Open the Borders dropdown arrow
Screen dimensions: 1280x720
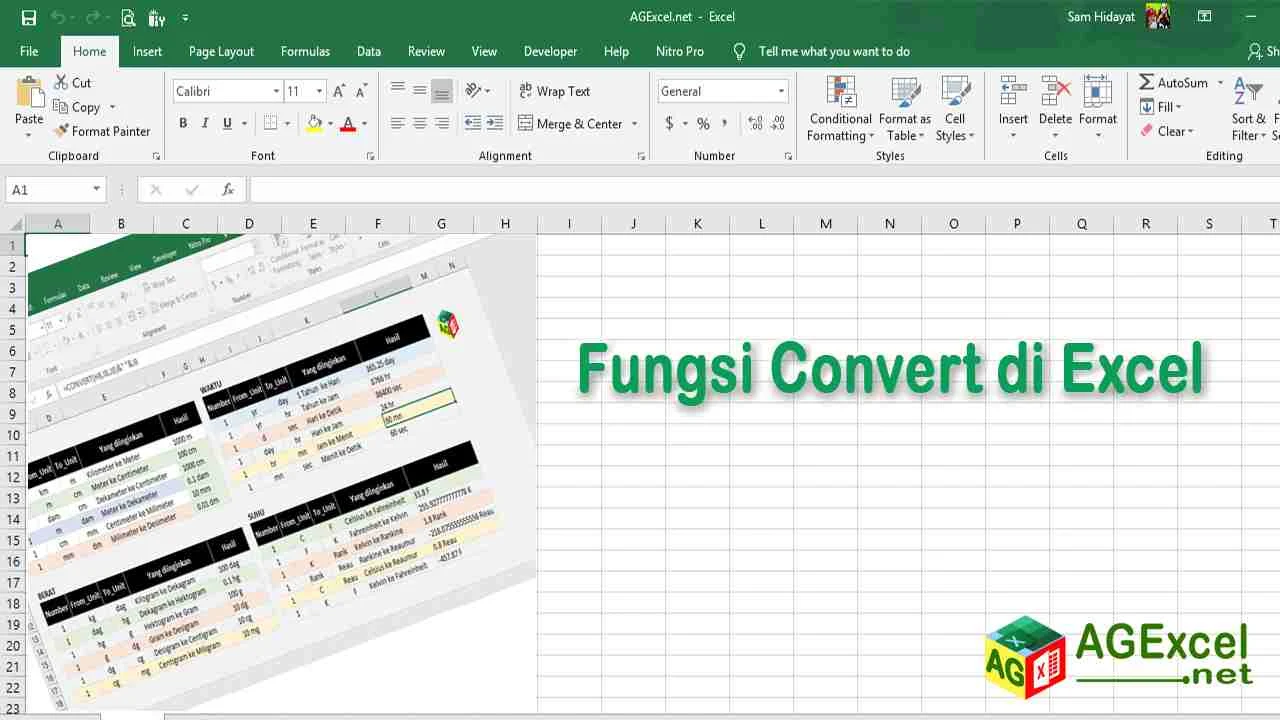[287, 124]
